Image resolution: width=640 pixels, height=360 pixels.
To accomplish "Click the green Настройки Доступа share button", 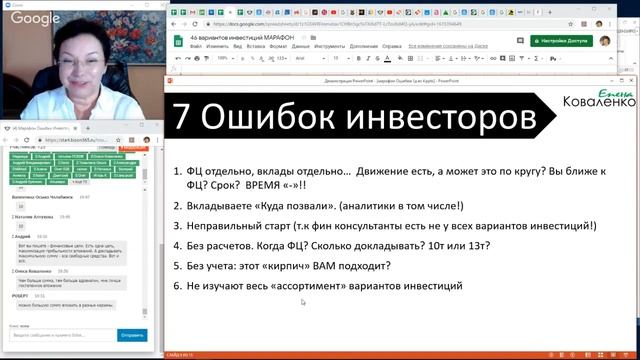I will (562, 41).
